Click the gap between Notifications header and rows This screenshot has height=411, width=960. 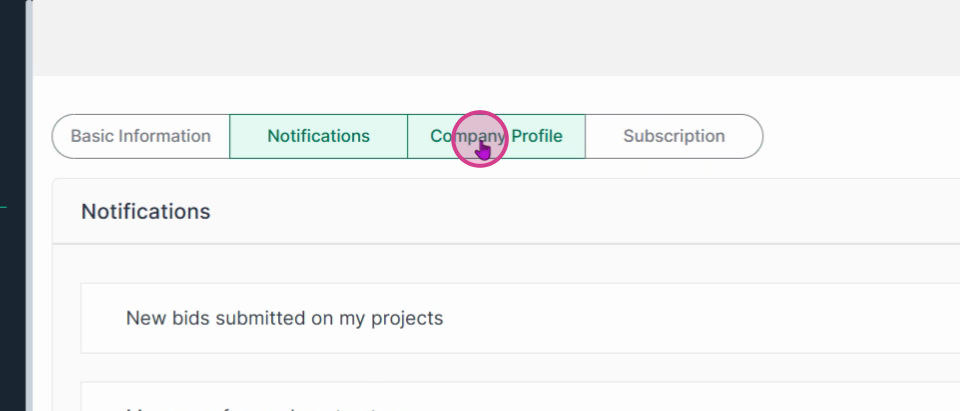pos(506,263)
